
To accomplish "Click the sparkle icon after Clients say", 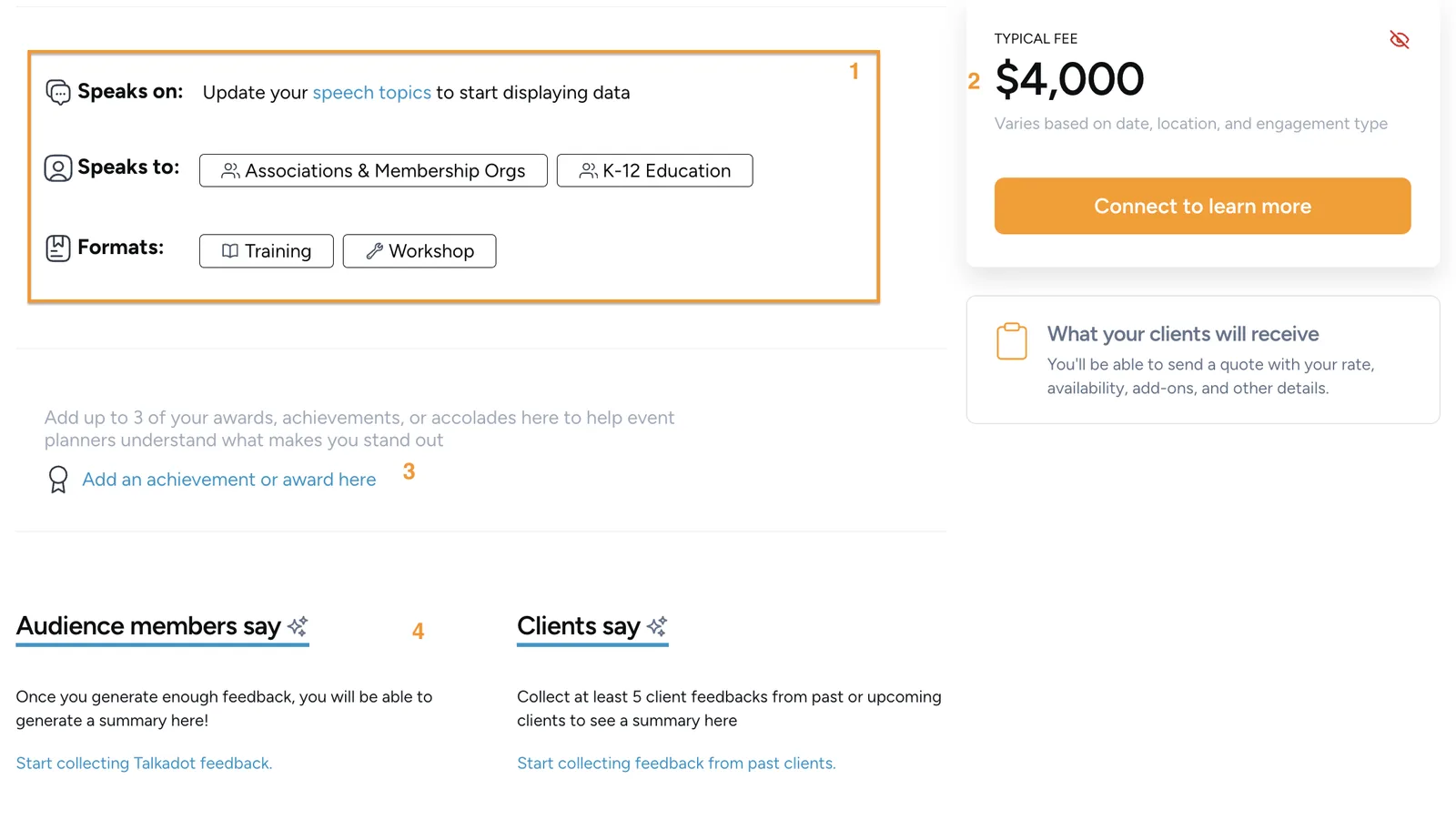I will coord(657,626).
